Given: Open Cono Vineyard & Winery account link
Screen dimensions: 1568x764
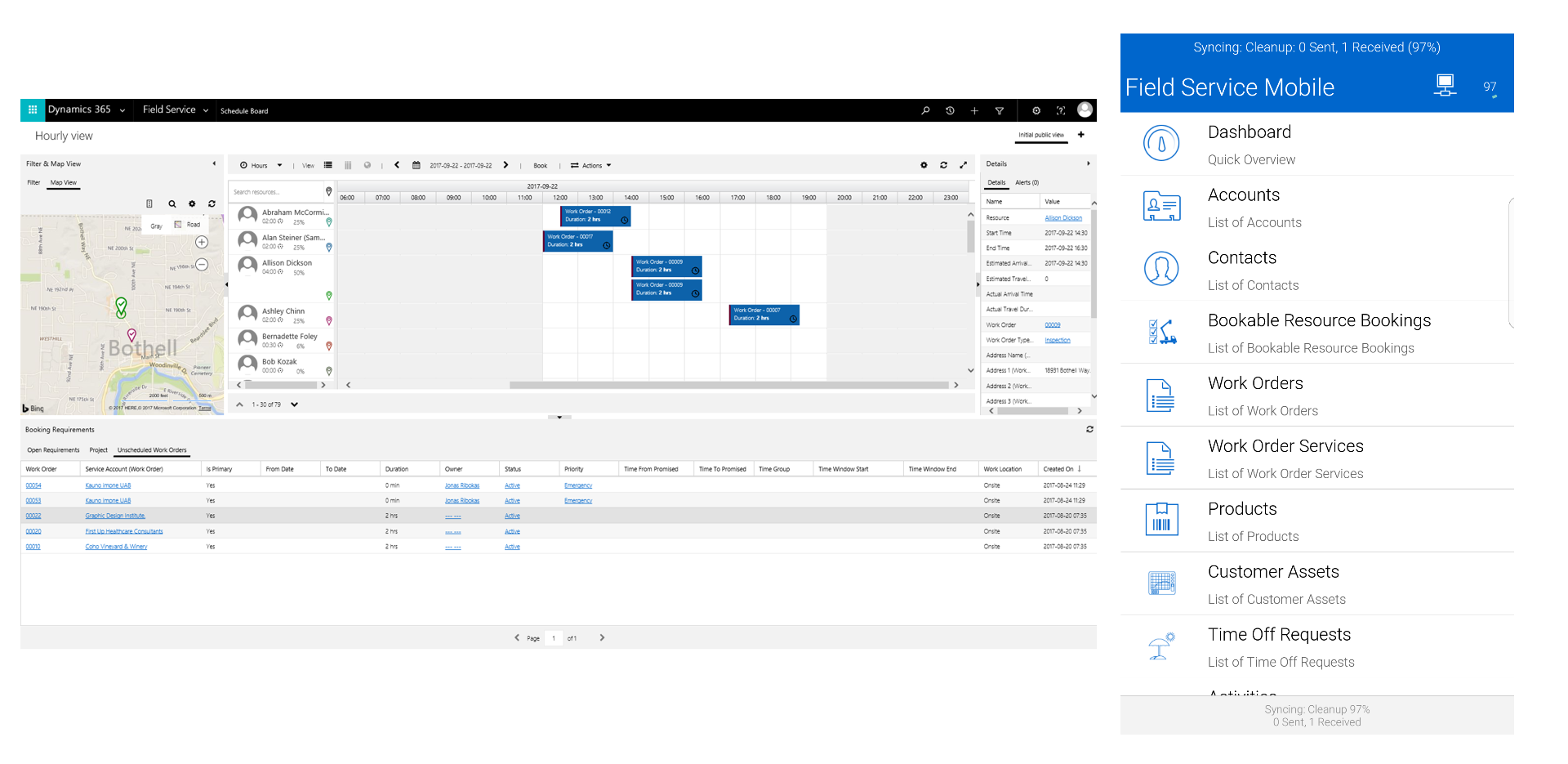Looking at the screenshot, I should click(116, 547).
